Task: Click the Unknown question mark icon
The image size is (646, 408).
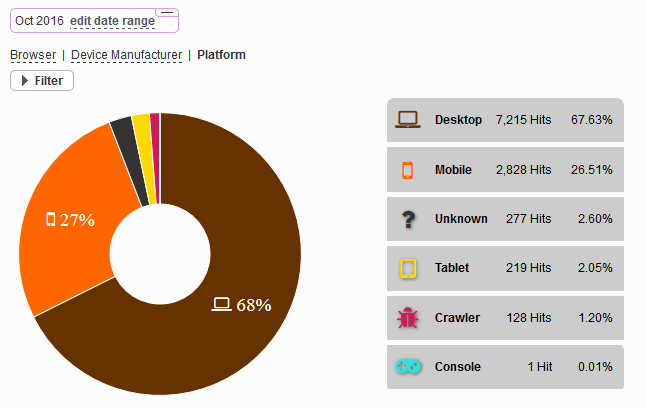Action: click(x=407, y=219)
